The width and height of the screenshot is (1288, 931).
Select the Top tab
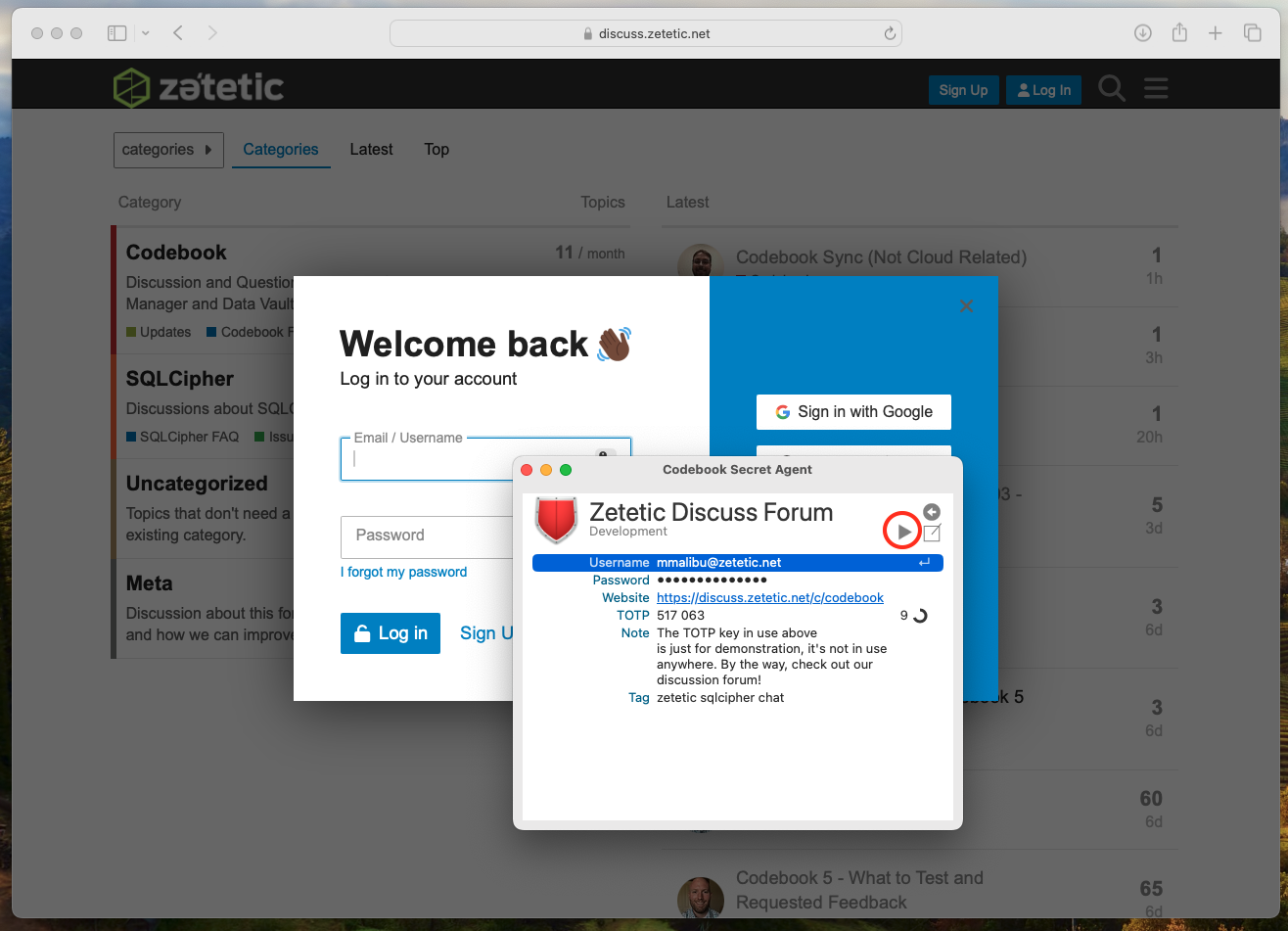[437, 150]
